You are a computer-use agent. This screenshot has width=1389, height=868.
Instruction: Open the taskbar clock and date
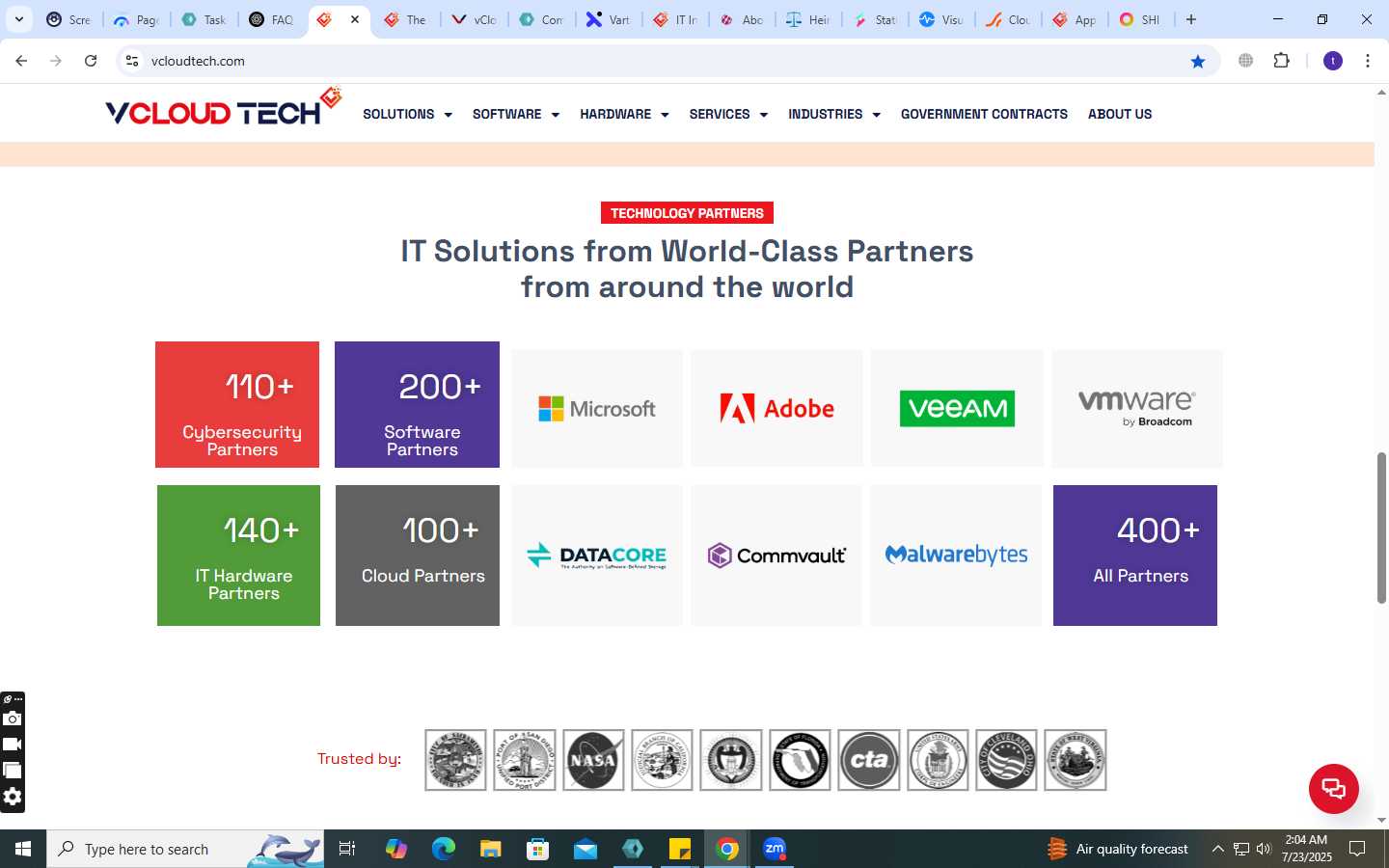[1306, 849]
